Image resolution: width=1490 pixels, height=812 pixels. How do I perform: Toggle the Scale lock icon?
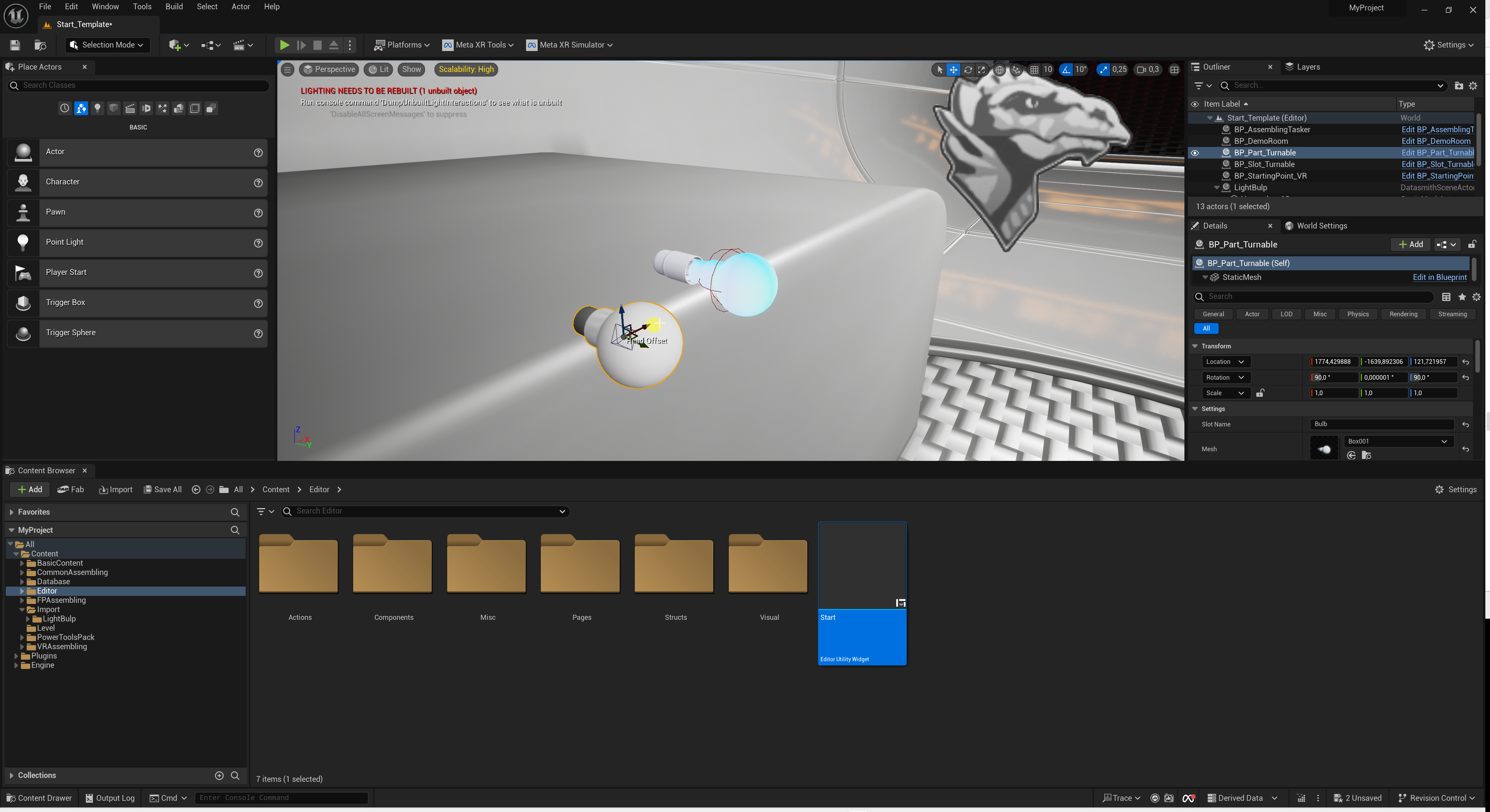pos(1260,393)
